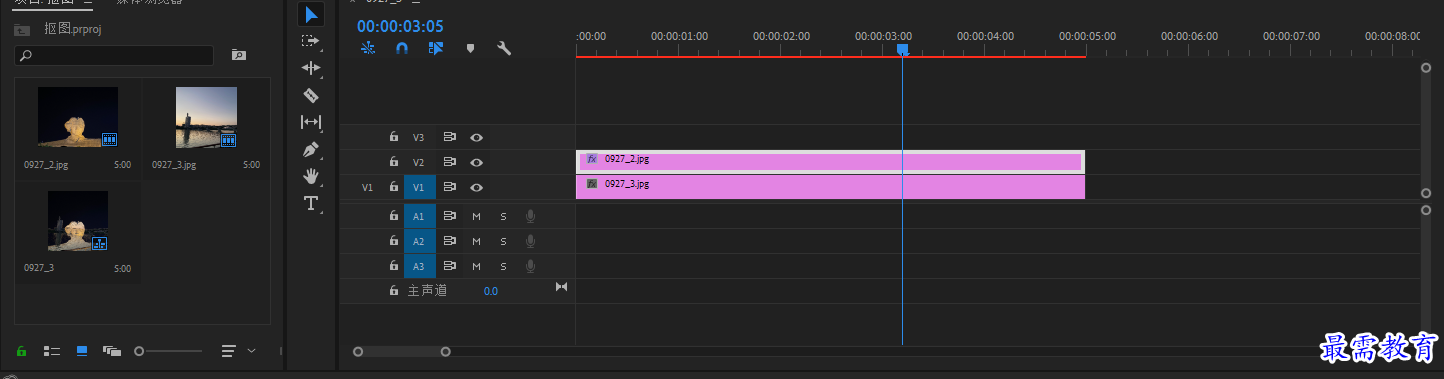The height and width of the screenshot is (379, 1444).
Task: Hide V2 track output with eye icon
Action: click(x=477, y=162)
